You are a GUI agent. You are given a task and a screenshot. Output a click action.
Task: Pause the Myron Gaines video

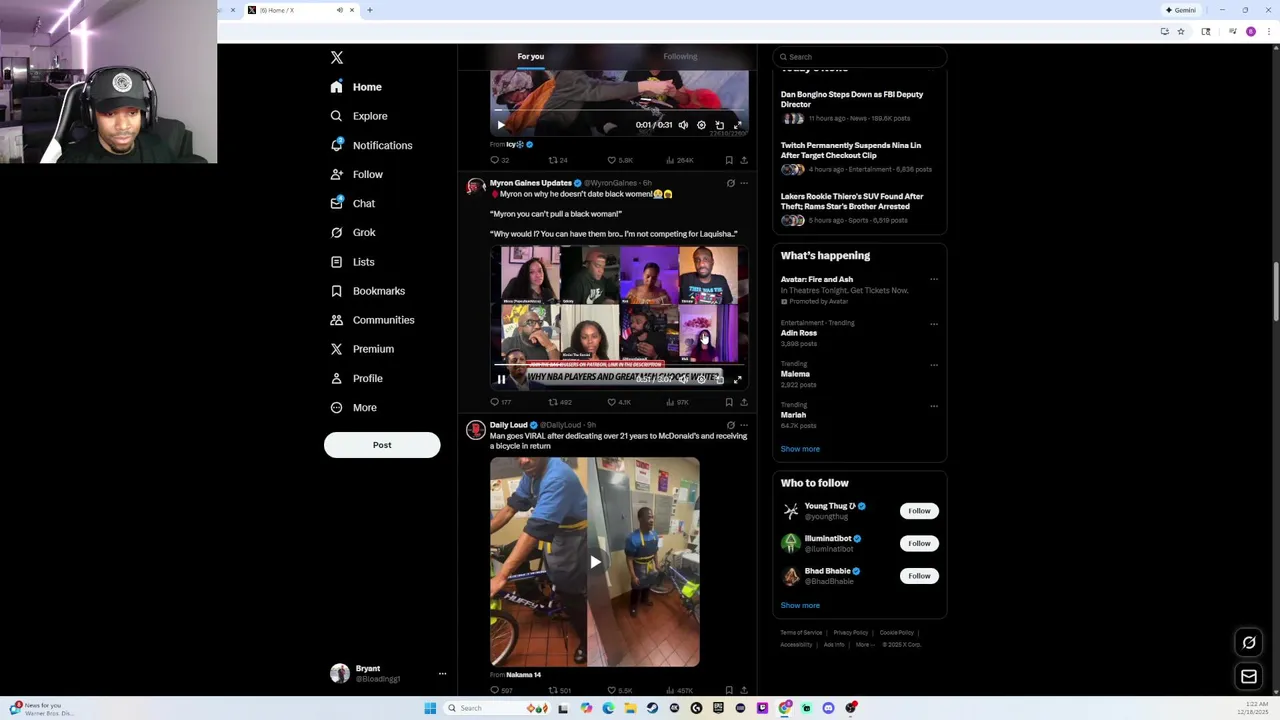501,379
